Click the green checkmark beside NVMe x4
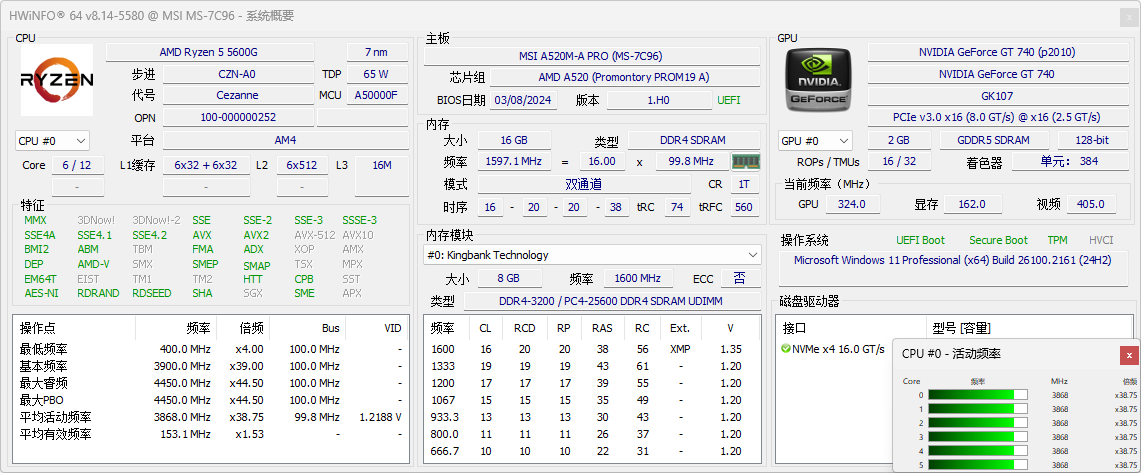Screen dimensions: 1141x473 point(786,349)
